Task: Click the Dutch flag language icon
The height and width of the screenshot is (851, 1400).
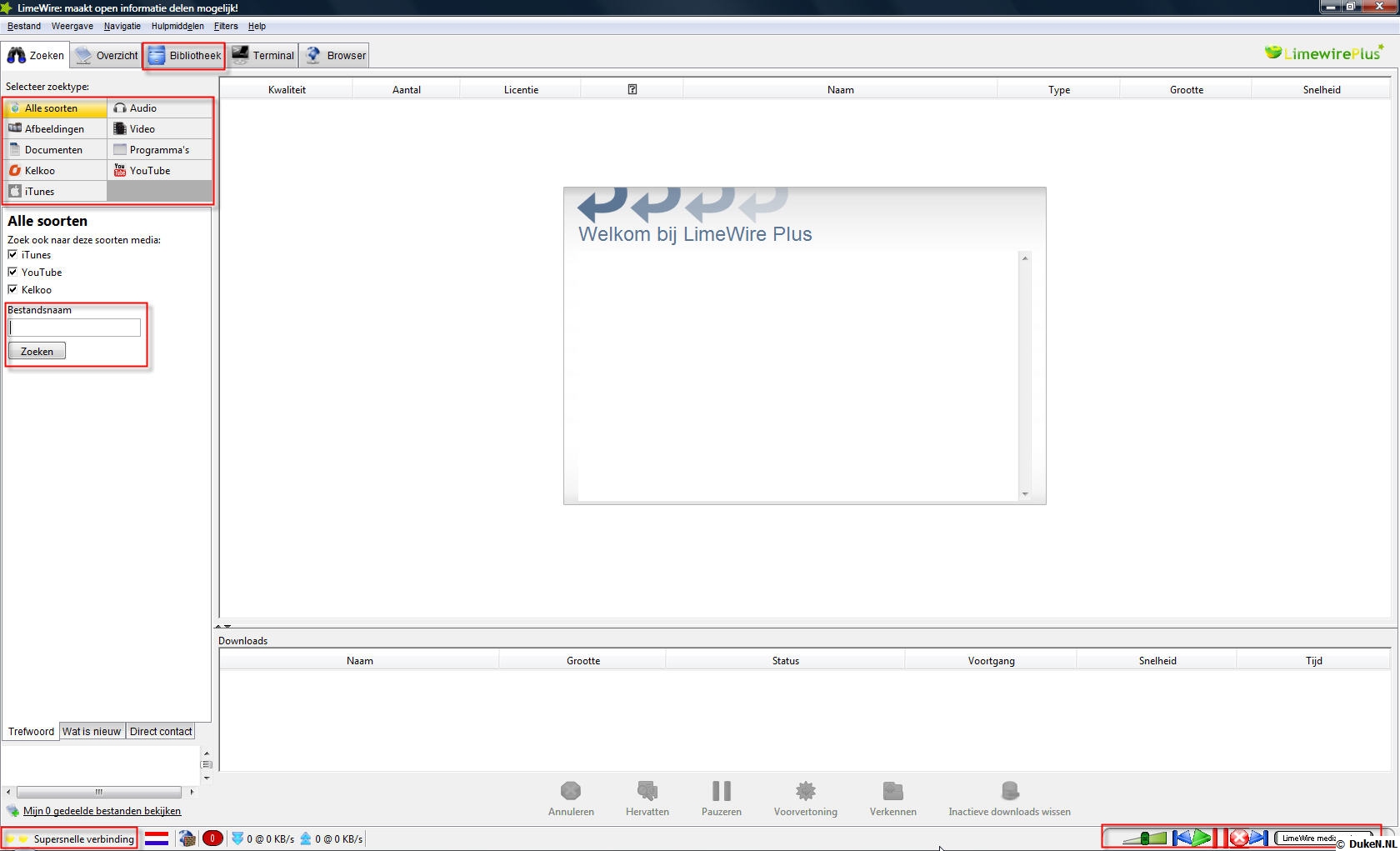Action: (x=157, y=838)
